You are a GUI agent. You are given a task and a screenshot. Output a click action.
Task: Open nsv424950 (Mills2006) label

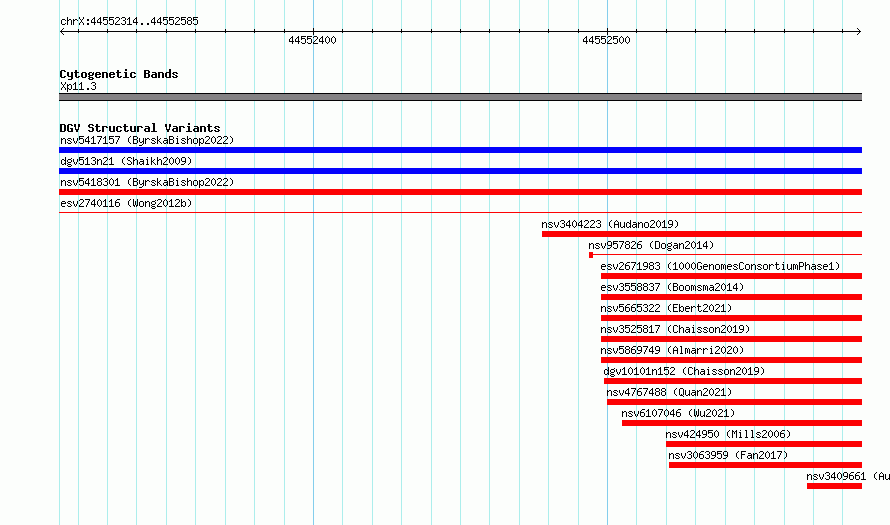tap(728, 434)
